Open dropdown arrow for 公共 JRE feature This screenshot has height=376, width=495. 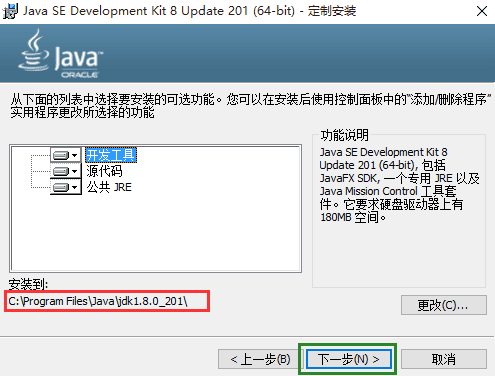[75, 187]
